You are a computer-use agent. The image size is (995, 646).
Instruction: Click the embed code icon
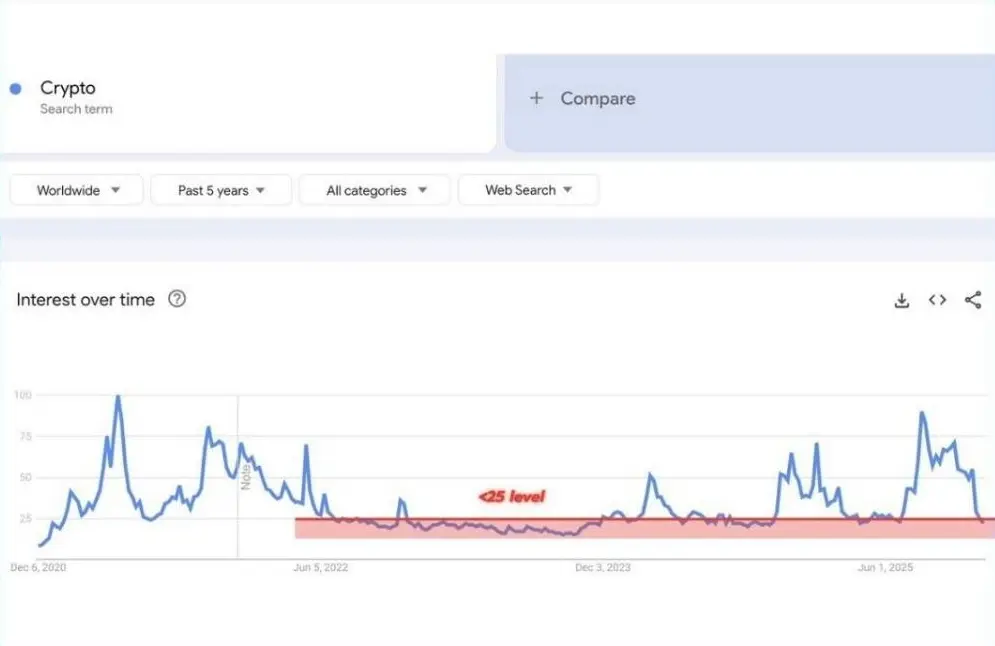pos(937,300)
